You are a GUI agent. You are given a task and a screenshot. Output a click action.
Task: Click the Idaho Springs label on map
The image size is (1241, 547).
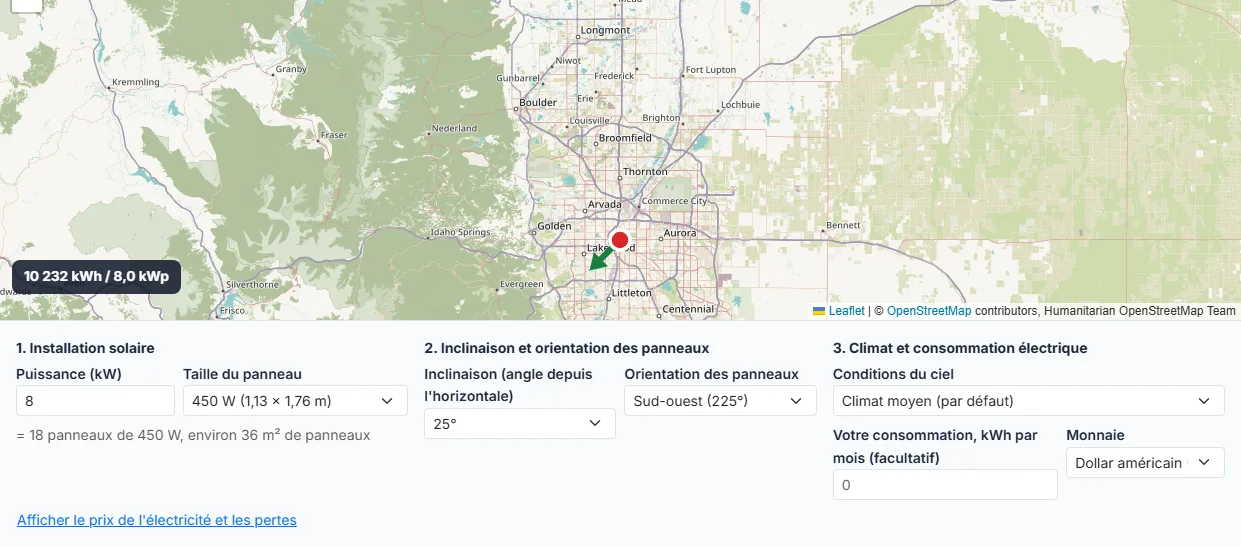click(460, 232)
